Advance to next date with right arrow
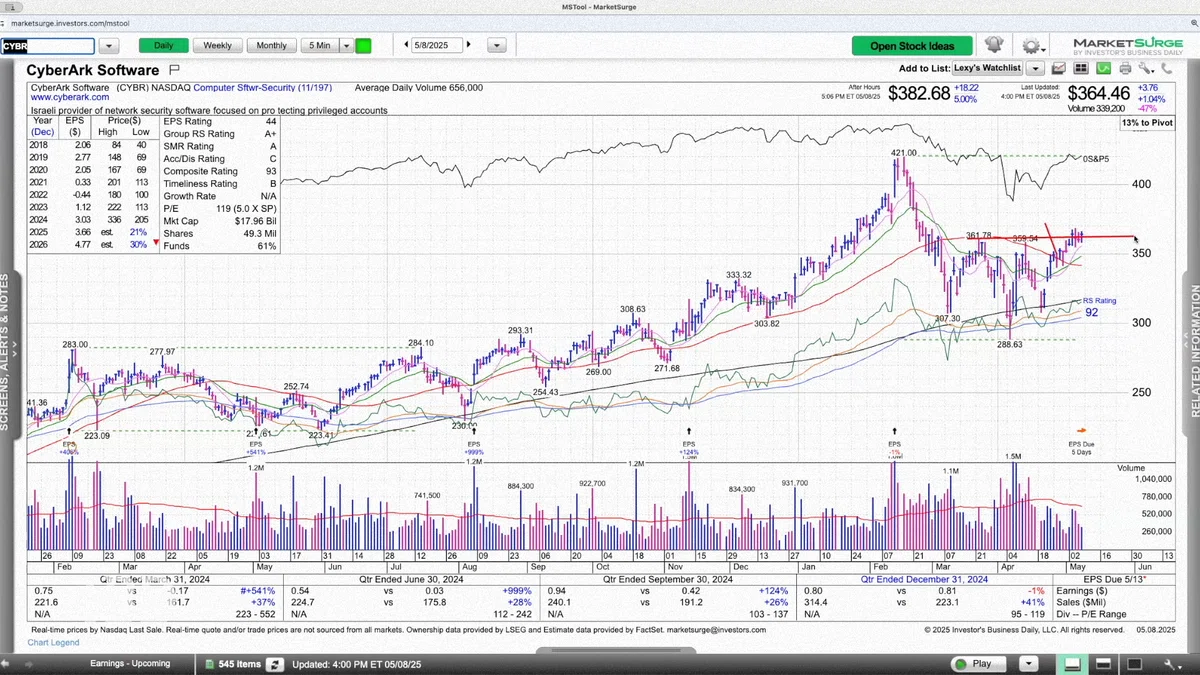Screen dimensions: 1200x675 (x=468, y=45)
